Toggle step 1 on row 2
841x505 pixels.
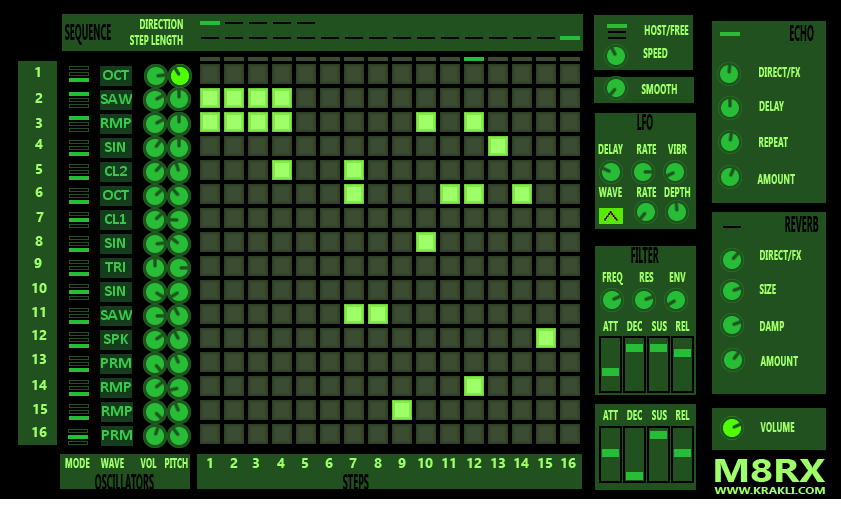pos(210,98)
